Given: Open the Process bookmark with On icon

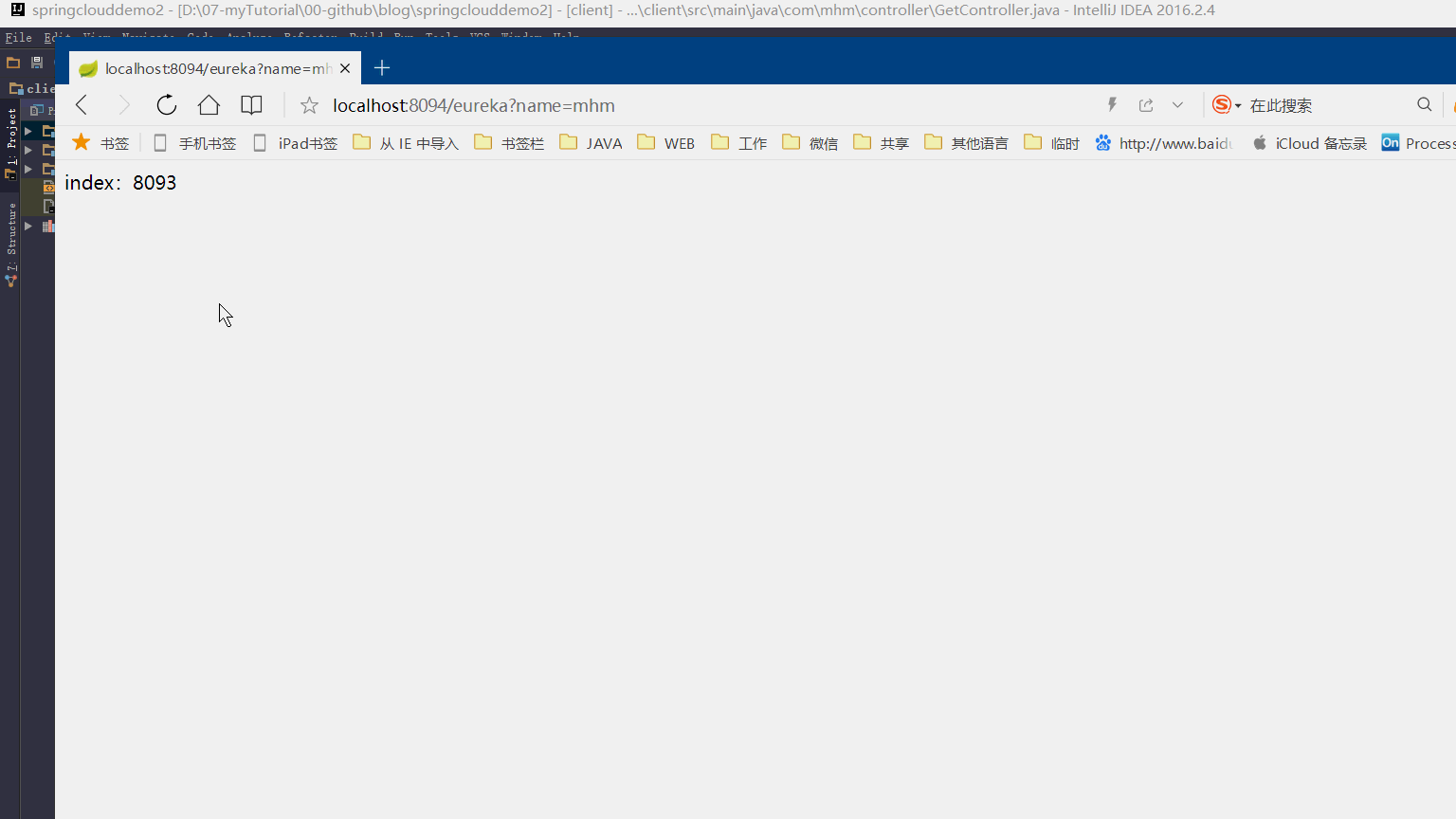Looking at the screenshot, I should (x=1418, y=143).
